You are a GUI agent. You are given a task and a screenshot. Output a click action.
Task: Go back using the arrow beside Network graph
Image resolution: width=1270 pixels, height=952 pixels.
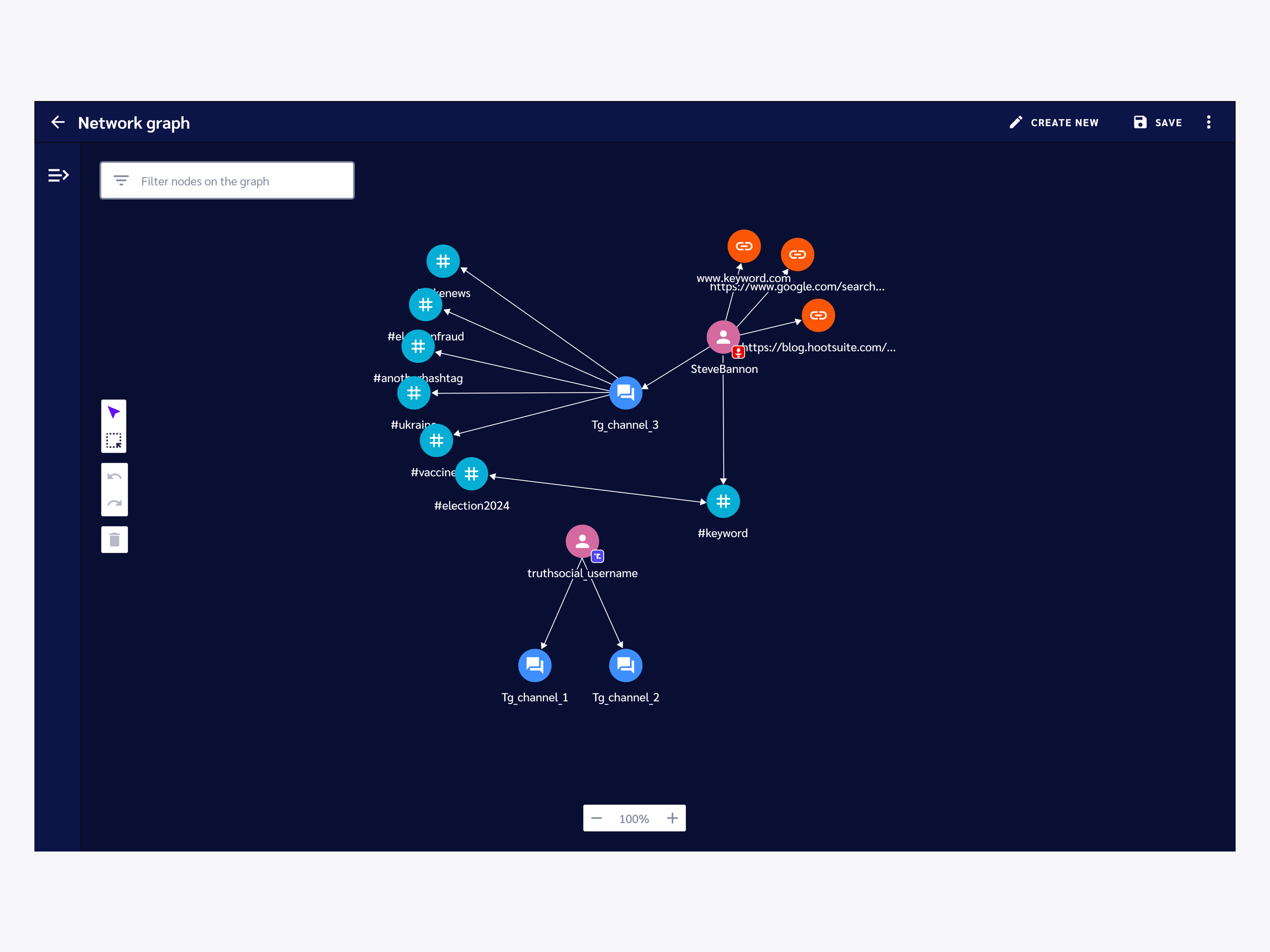58,122
